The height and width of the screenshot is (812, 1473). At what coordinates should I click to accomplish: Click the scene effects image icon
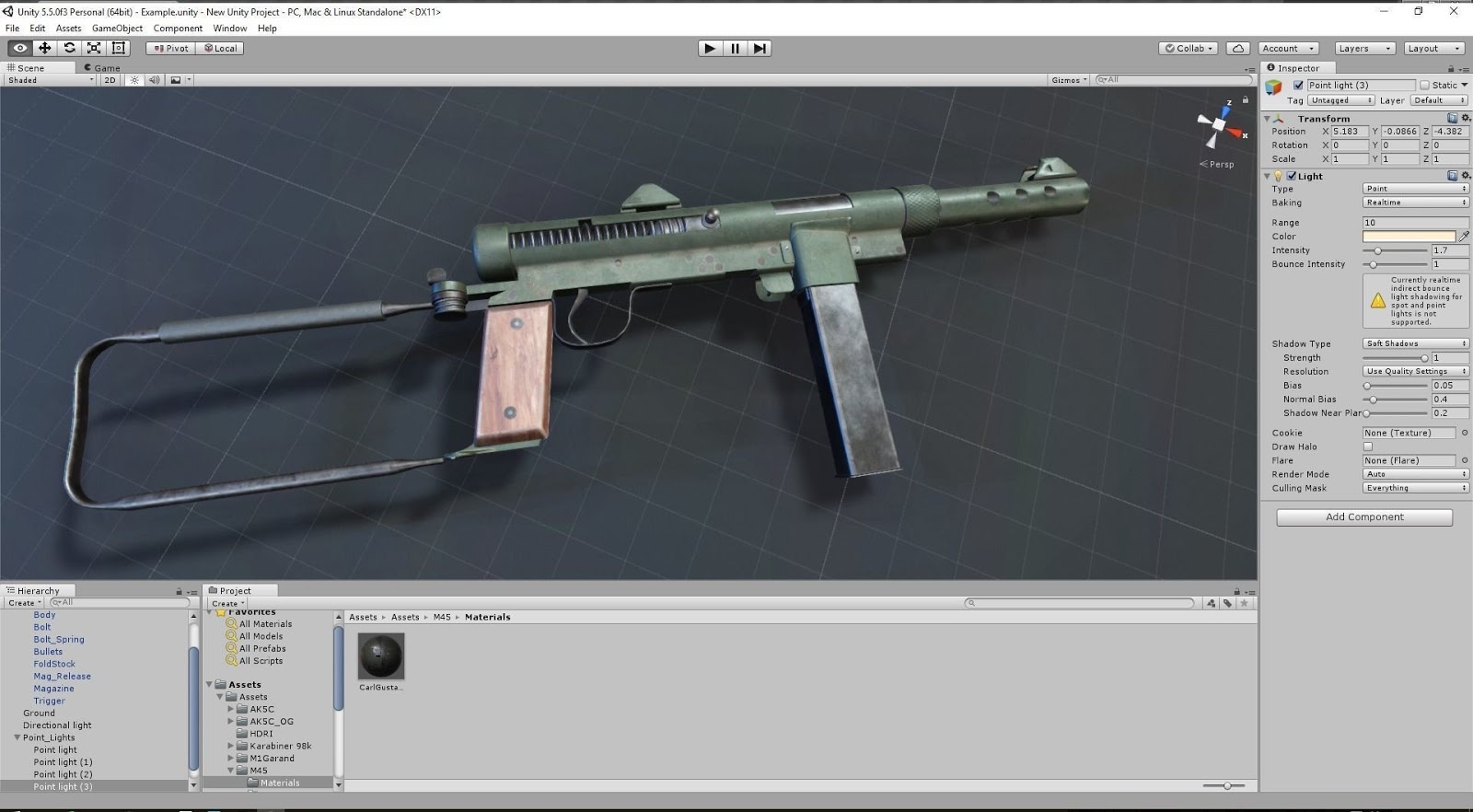click(x=176, y=80)
